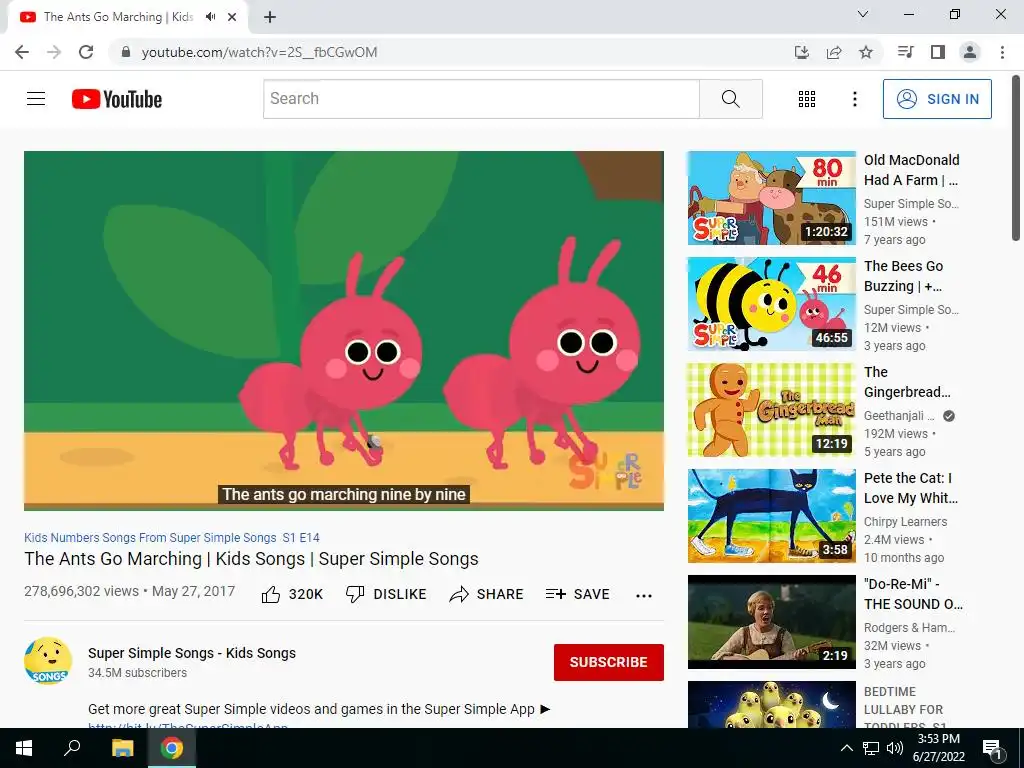Like the video with 320K thumbs-up

click(x=292, y=594)
